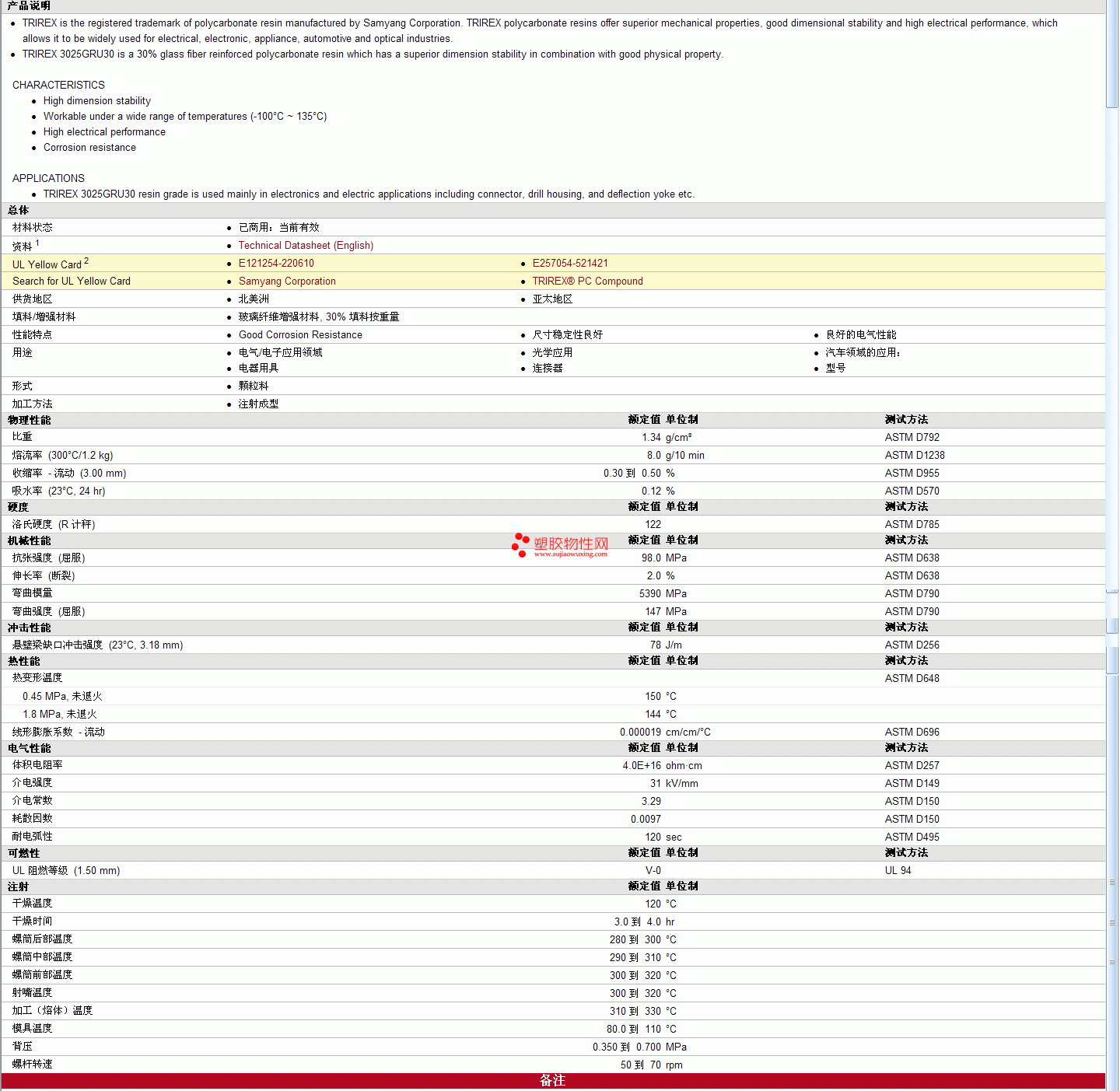Select the ASTM D1238 test method

[915, 456]
